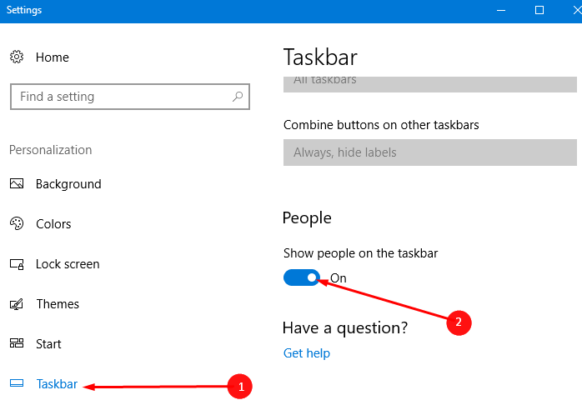The width and height of the screenshot is (582, 400).
Task: Click the Start tiles icon
Action: [17, 343]
